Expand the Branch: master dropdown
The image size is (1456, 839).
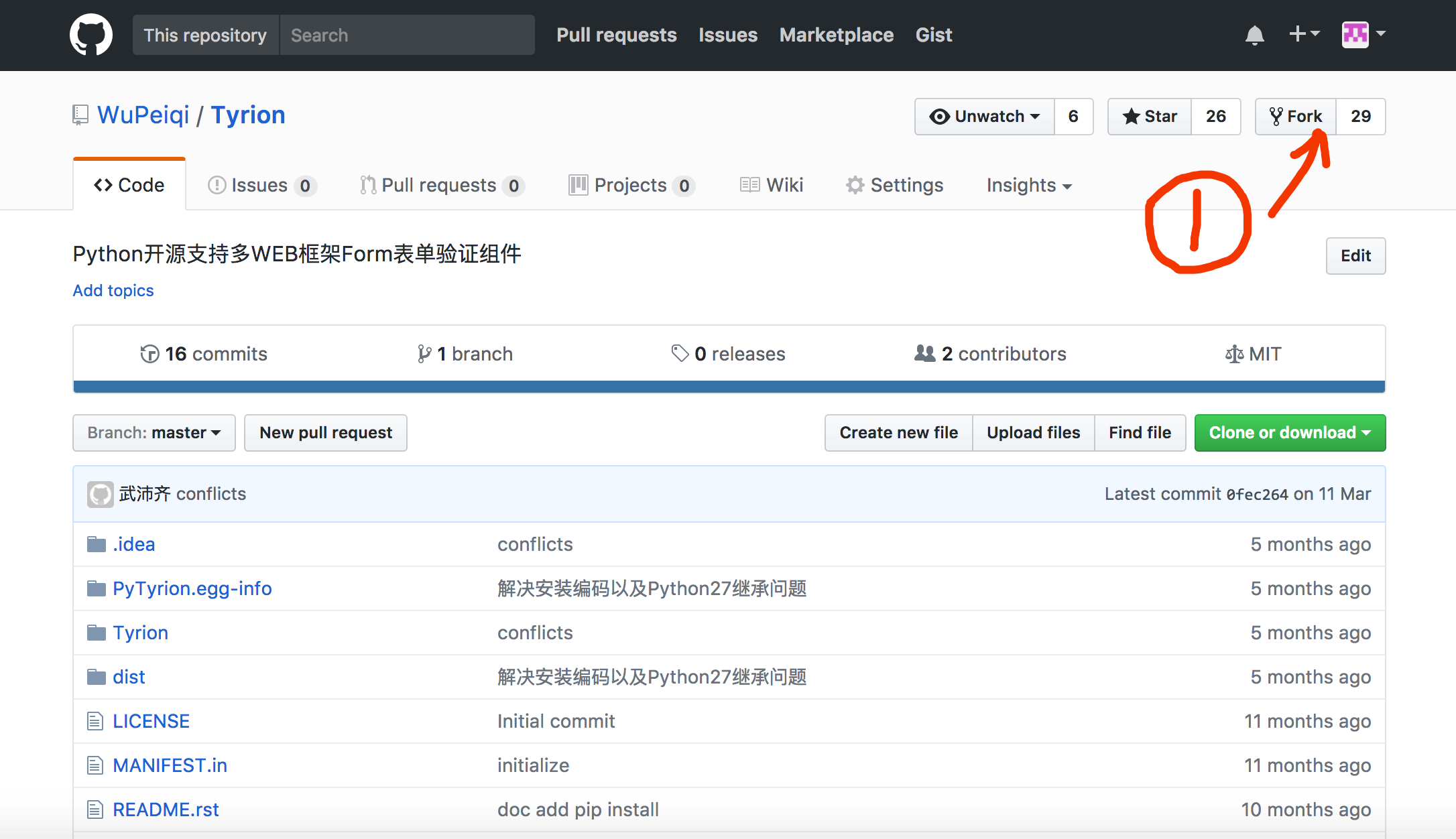coord(154,433)
